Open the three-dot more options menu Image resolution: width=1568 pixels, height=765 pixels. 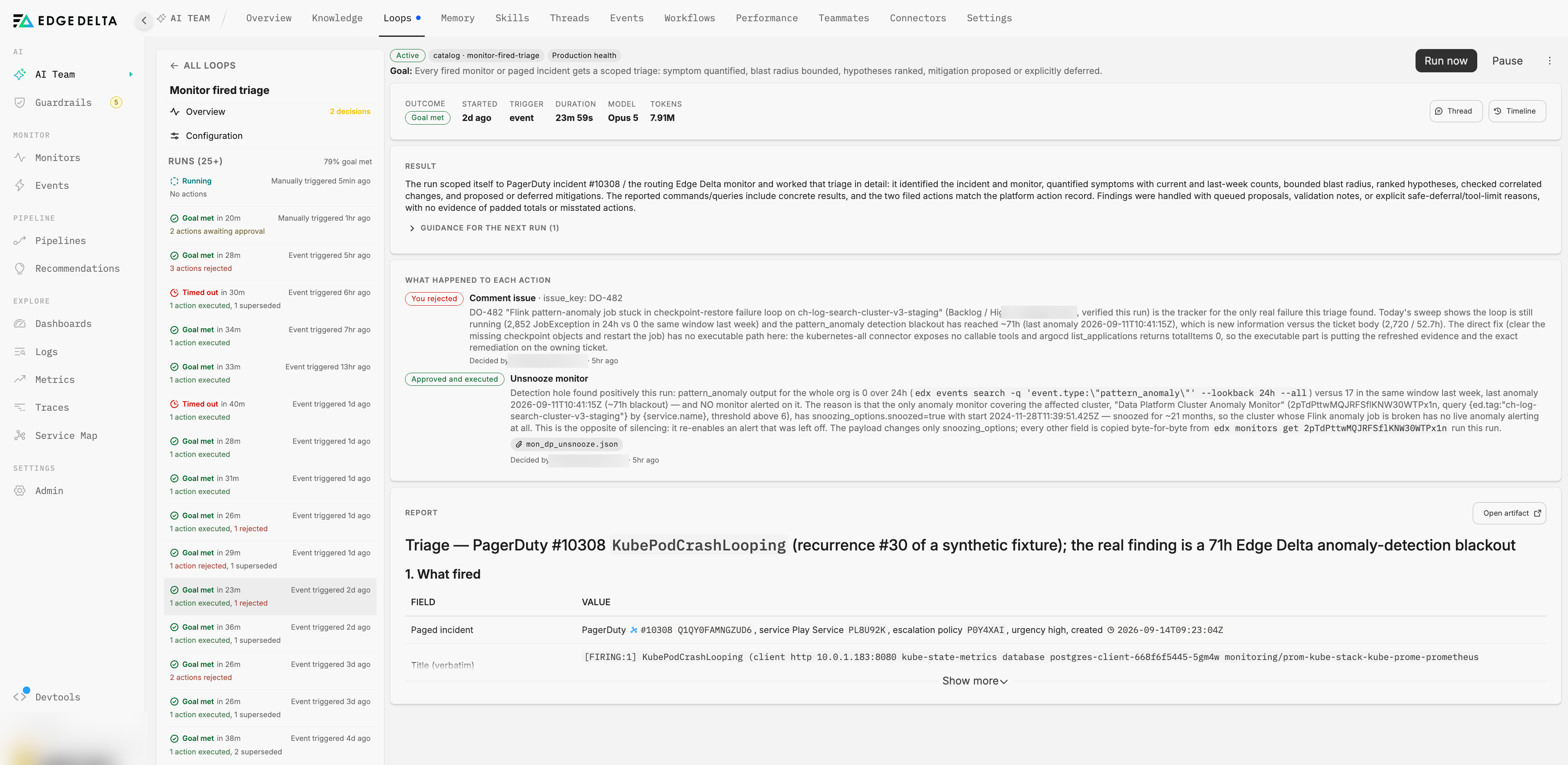click(1550, 61)
